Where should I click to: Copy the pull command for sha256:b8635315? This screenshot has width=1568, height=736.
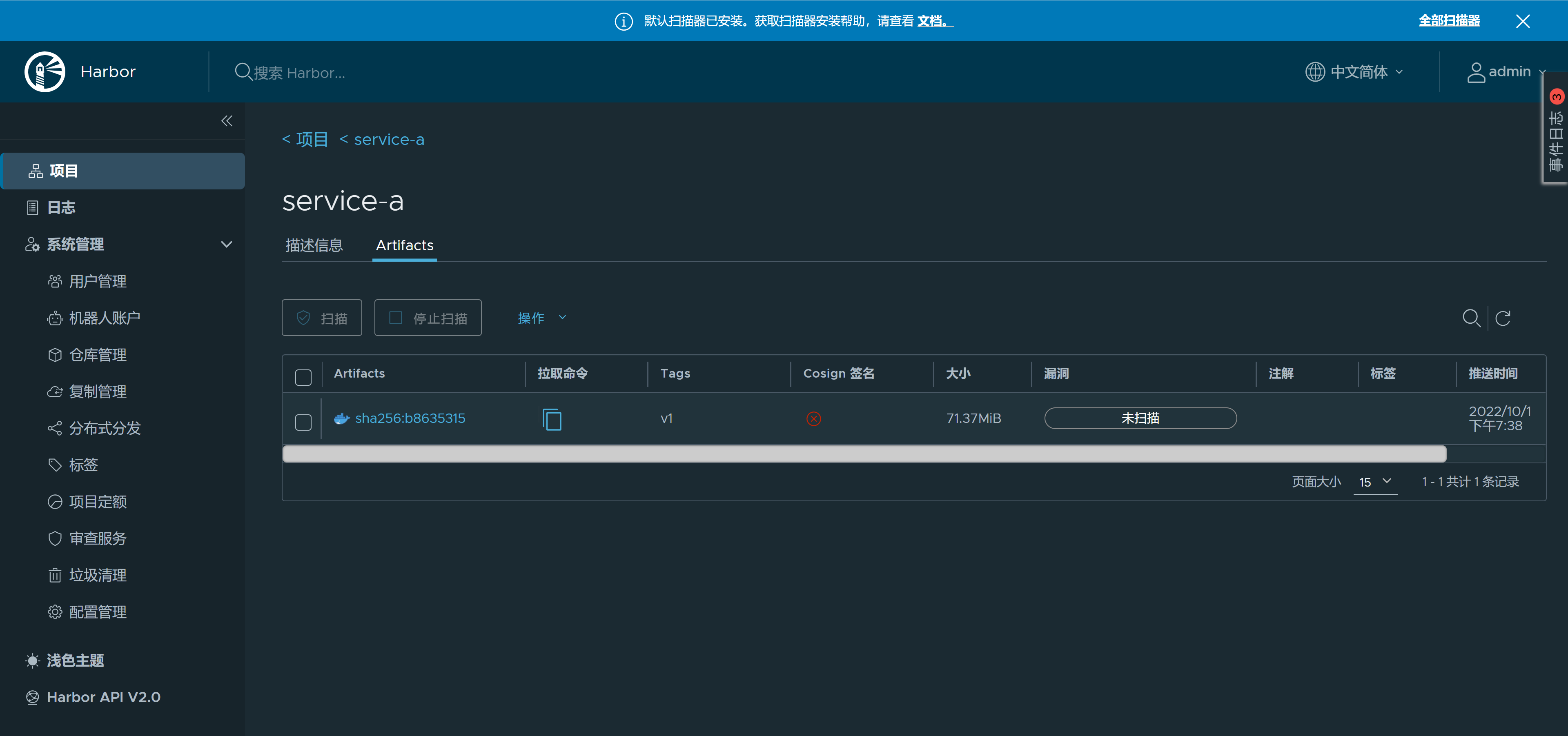coord(552,419)
